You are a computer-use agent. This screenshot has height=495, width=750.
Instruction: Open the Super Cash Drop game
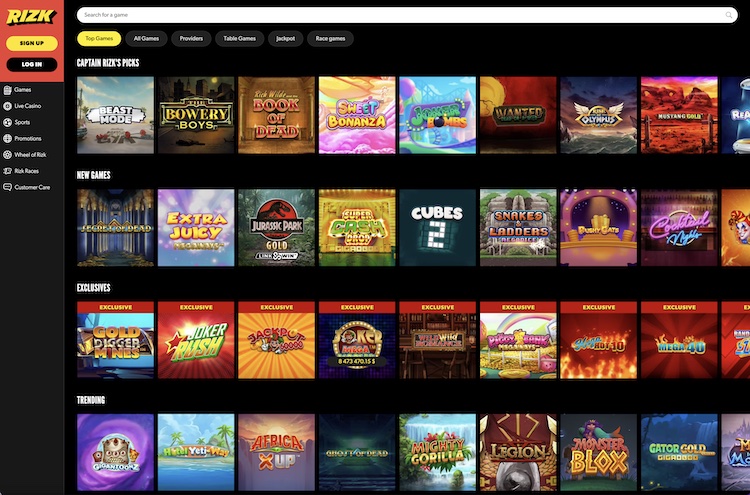pos(357,228)
